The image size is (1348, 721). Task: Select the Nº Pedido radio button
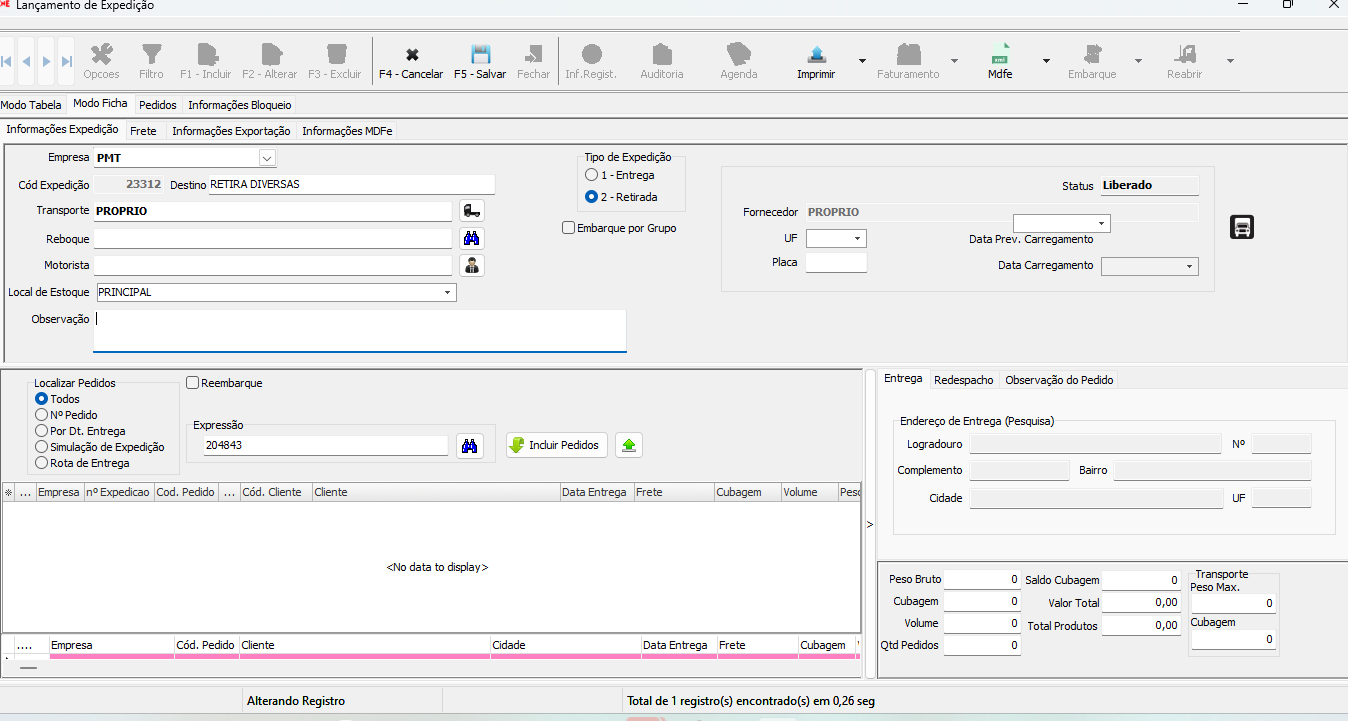pyautogui.click(x=42, y=415)
